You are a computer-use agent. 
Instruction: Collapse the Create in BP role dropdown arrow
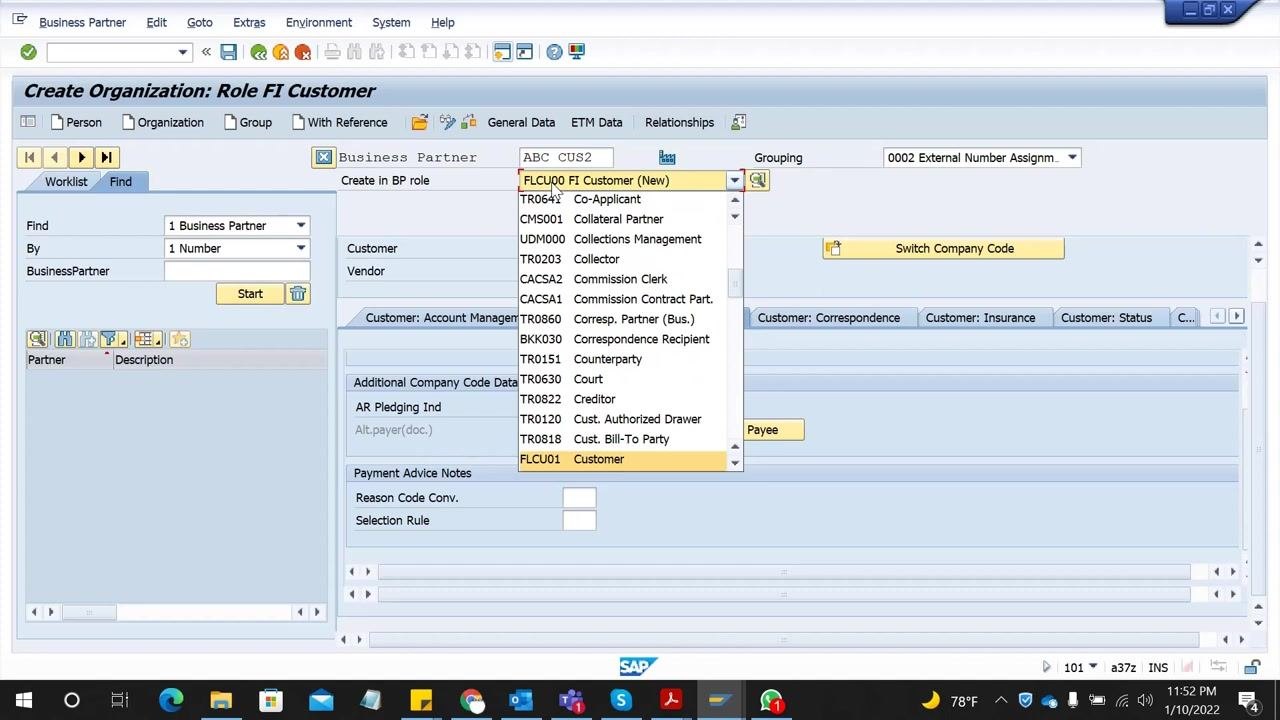[x=734, y=180]
